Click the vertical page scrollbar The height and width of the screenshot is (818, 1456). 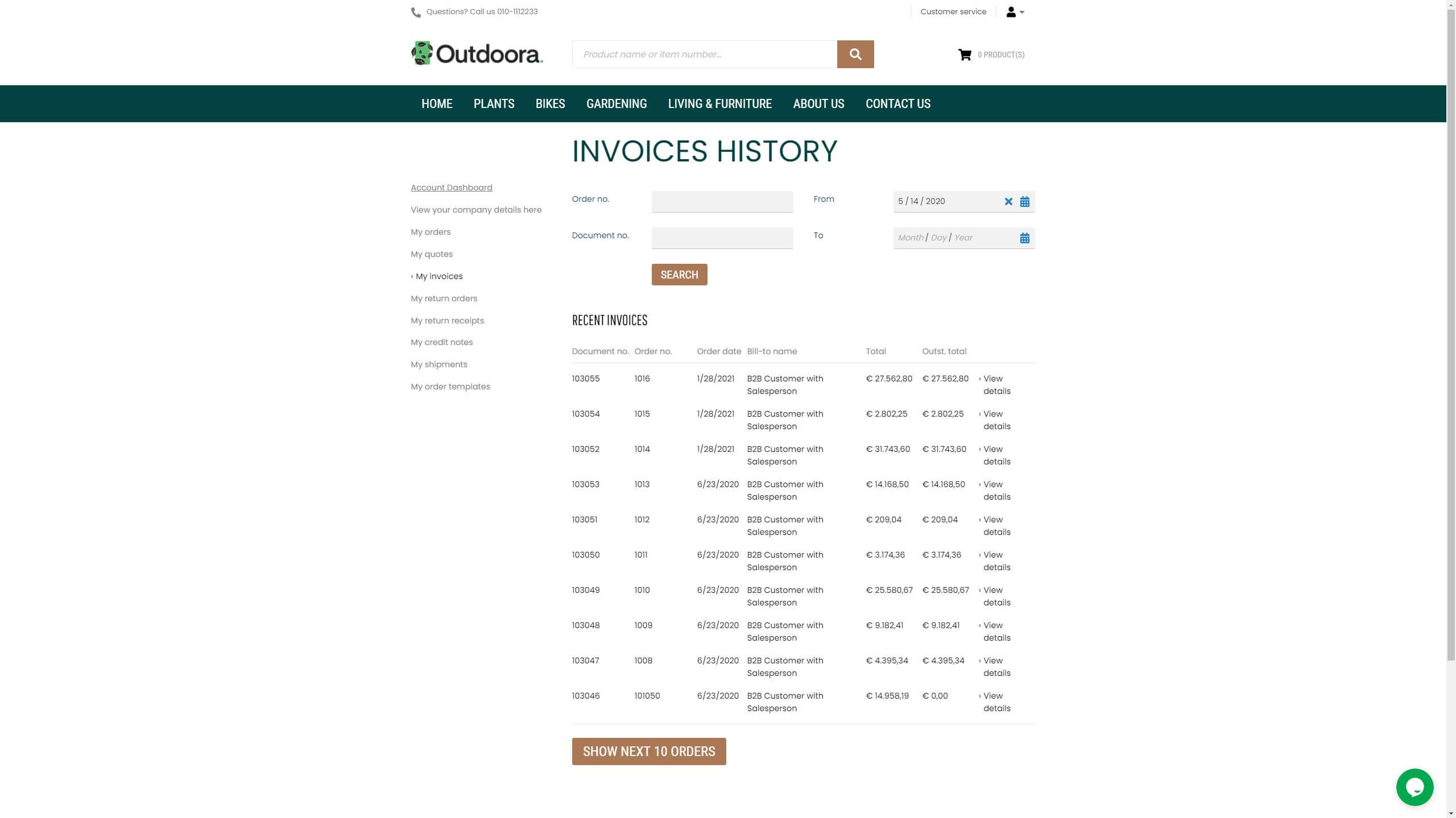point(1451,334)
